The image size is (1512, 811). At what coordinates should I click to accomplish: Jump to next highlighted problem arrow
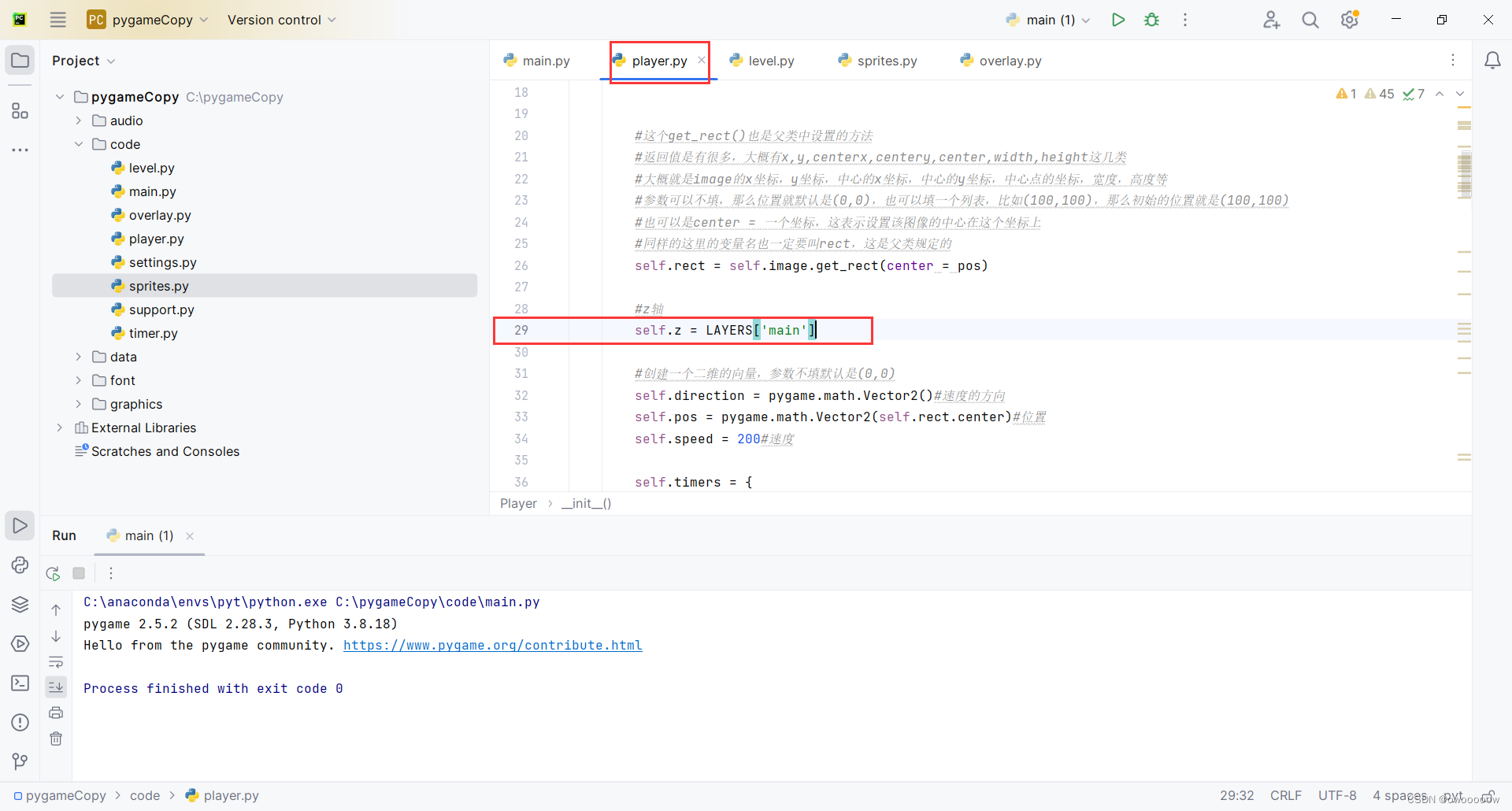click(x=1460, y=94)
